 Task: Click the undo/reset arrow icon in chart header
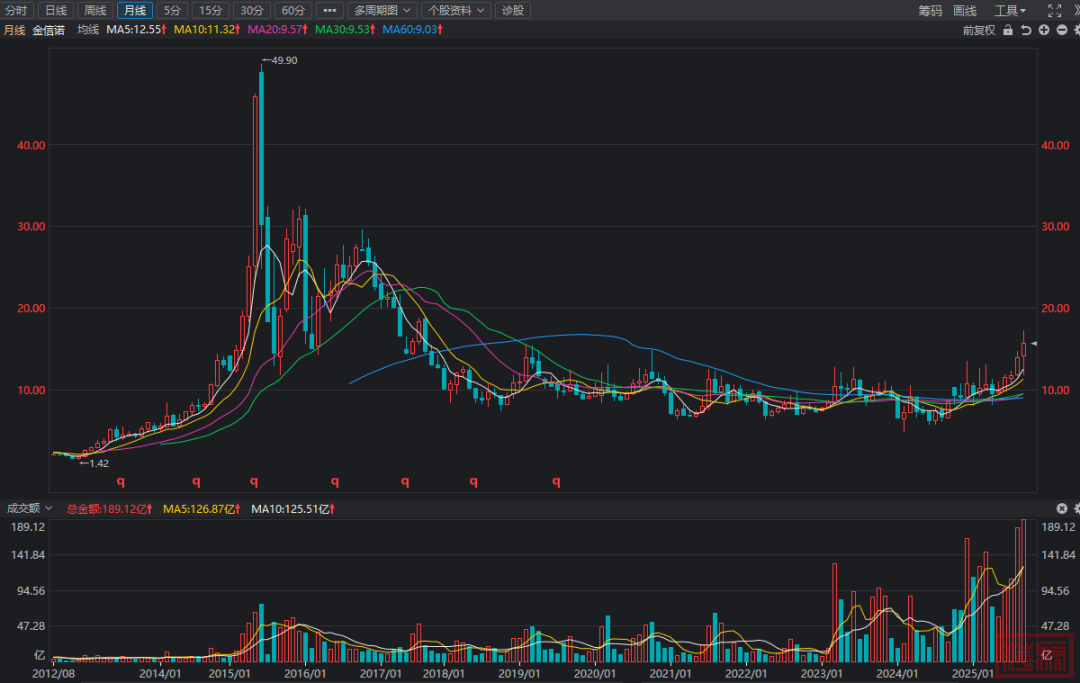click(x=1027, y=30)
